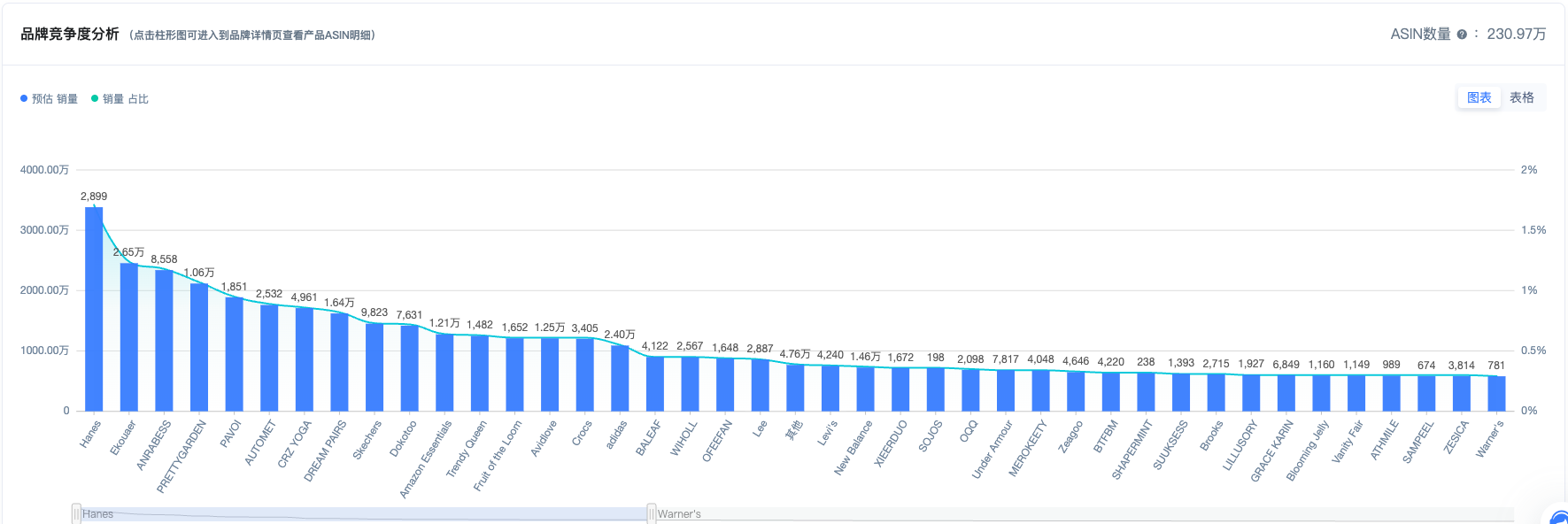Click the 其他 bar
This screenshot has width=1568, height=524.
[795, 388]
